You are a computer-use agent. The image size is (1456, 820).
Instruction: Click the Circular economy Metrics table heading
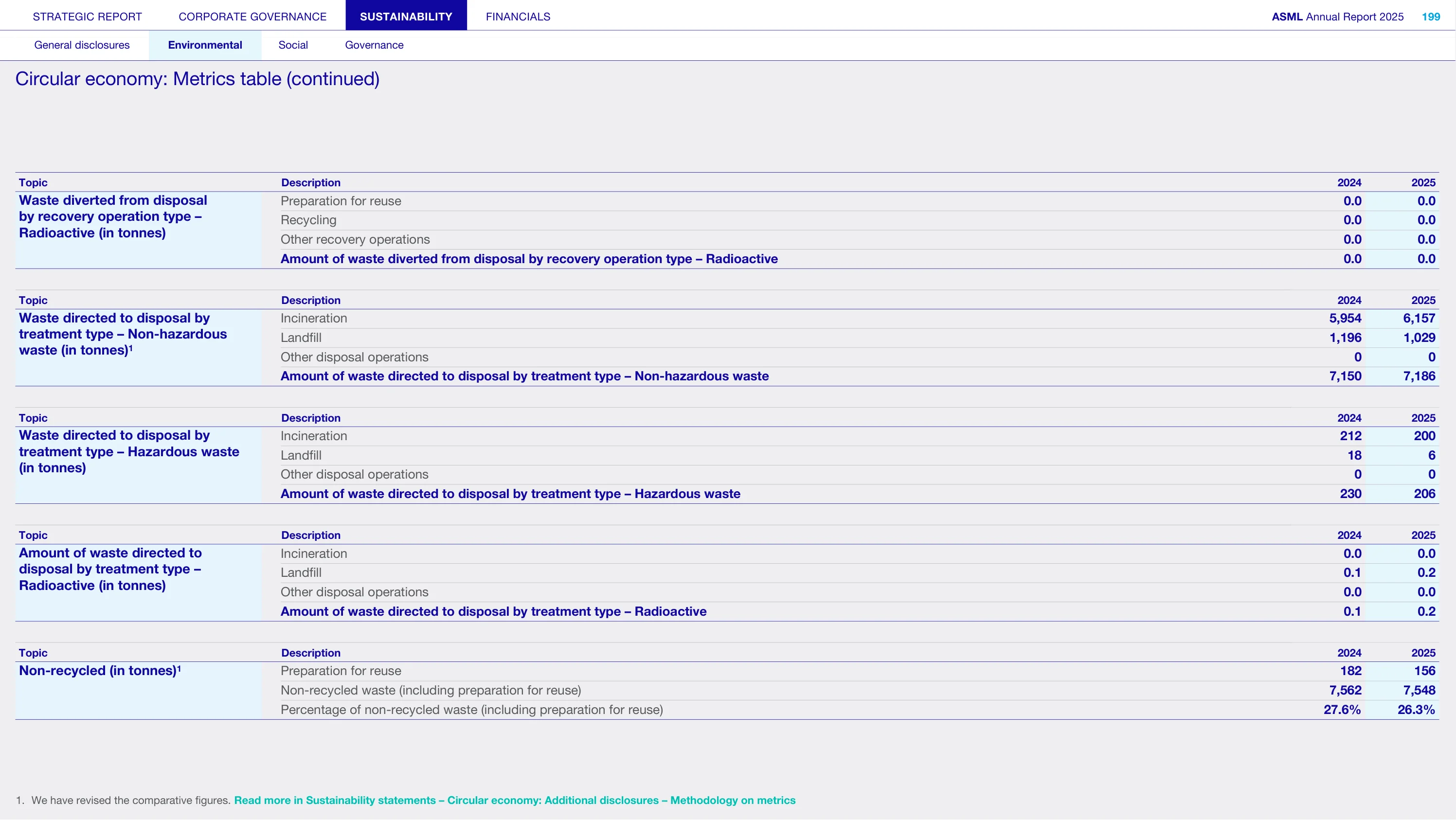197,79
